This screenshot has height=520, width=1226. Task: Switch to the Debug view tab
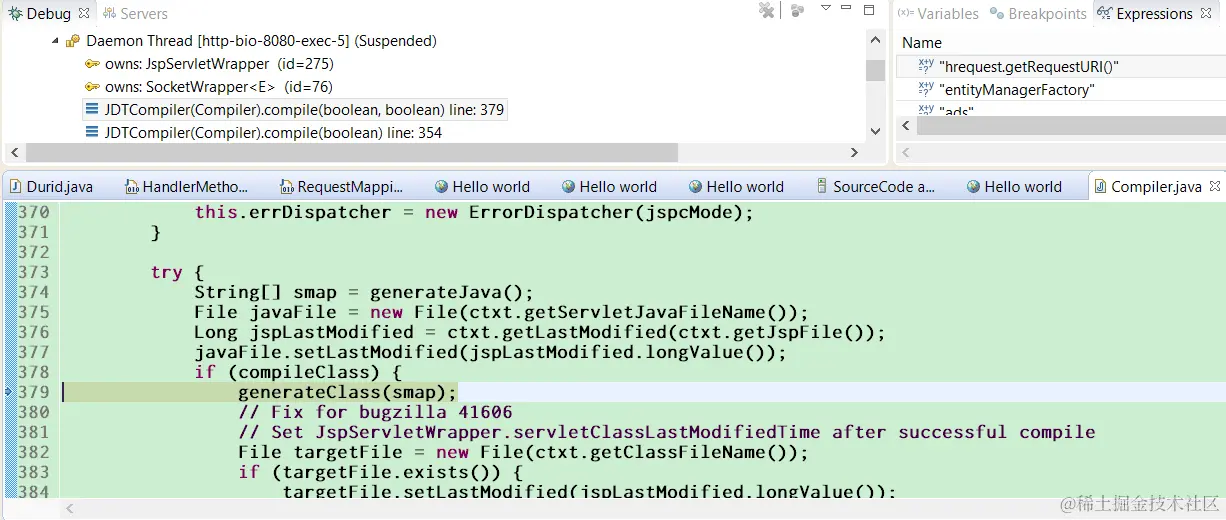pos(48,14)
